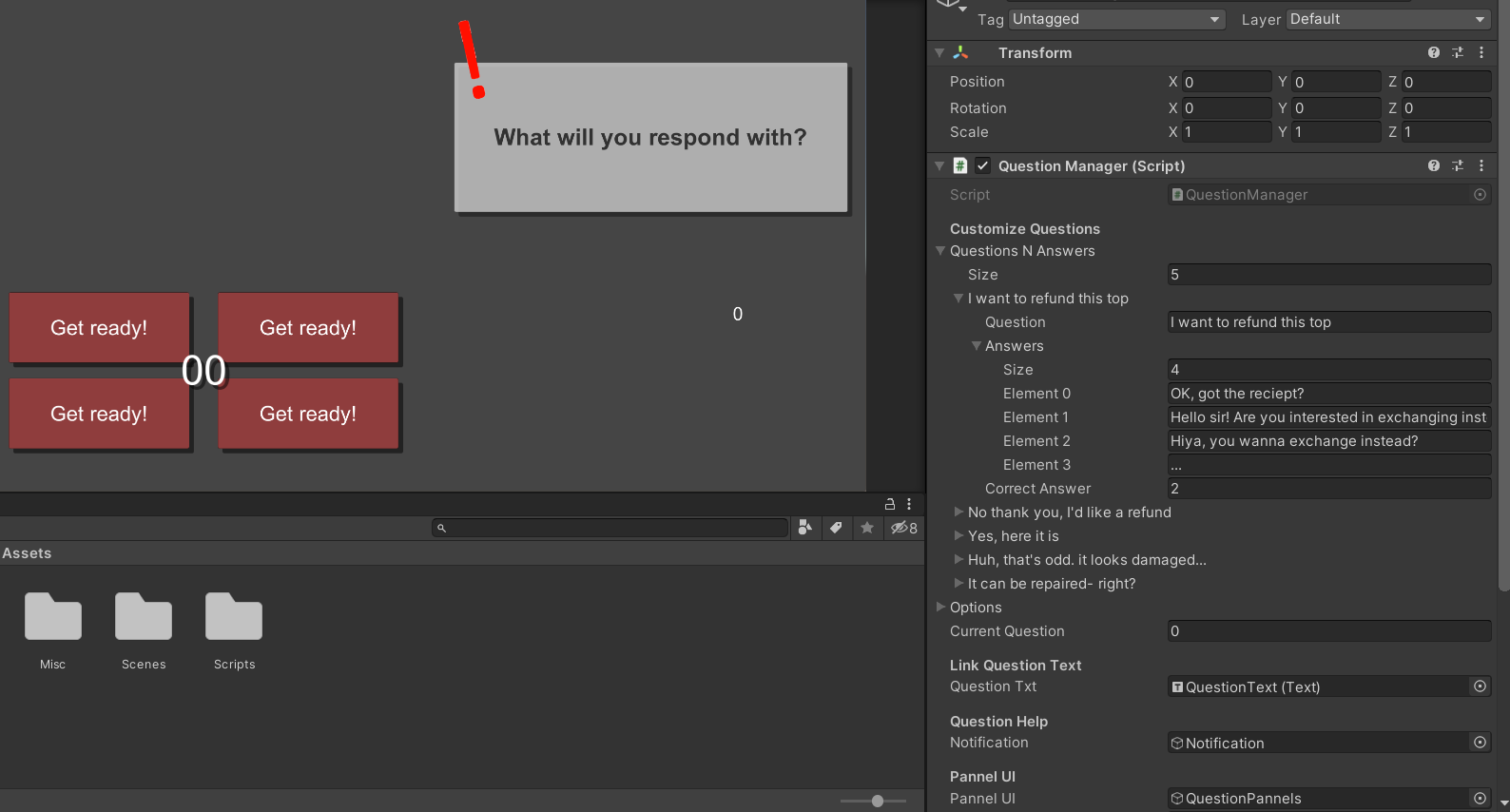The width and height of the screenshot is (1510, 812).
Task: Click the Element 2 answer field
Action: 1329,441
